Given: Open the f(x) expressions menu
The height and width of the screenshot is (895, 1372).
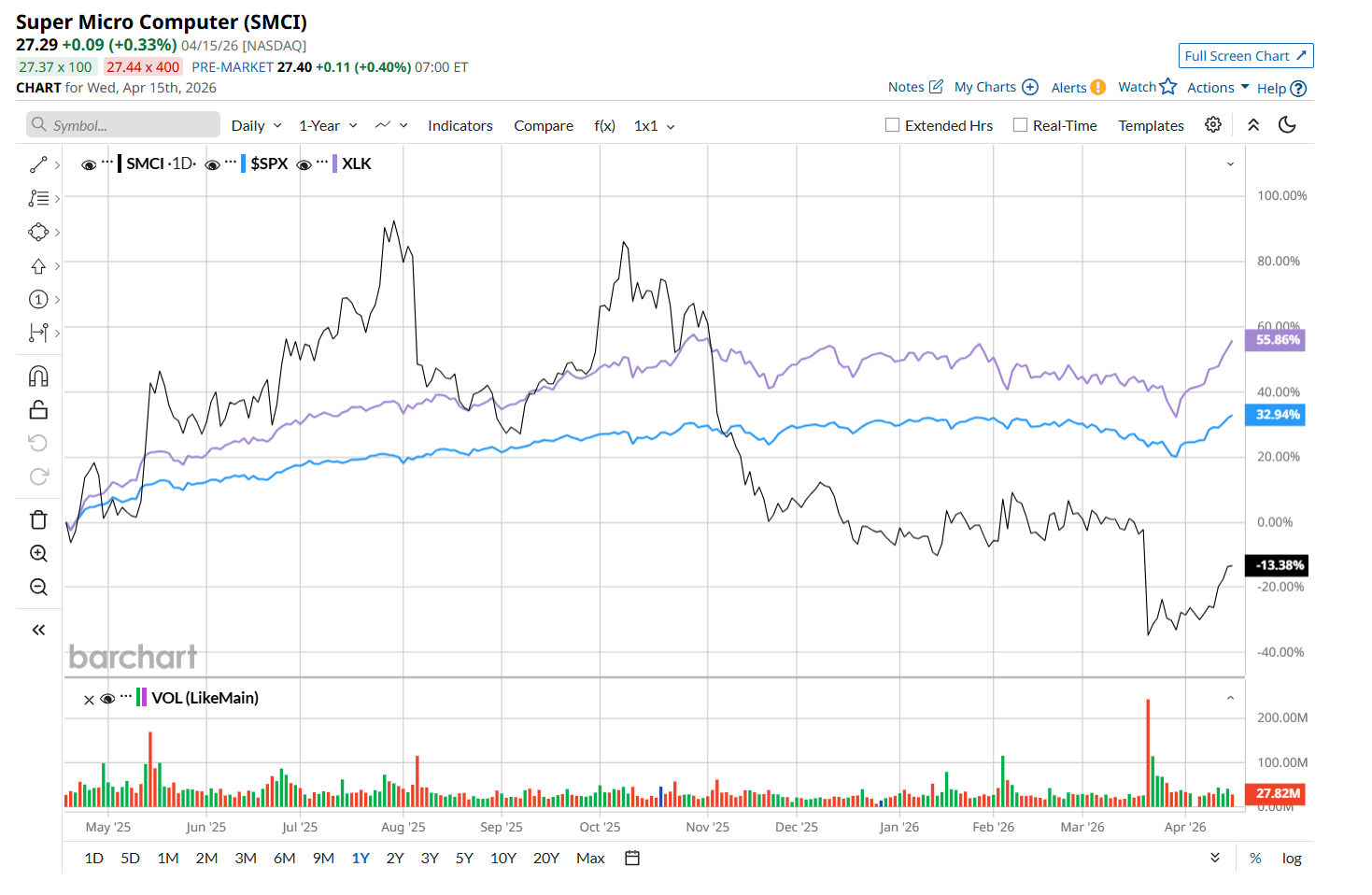Looking at the screenshot, I should click(x=605, y=125).
